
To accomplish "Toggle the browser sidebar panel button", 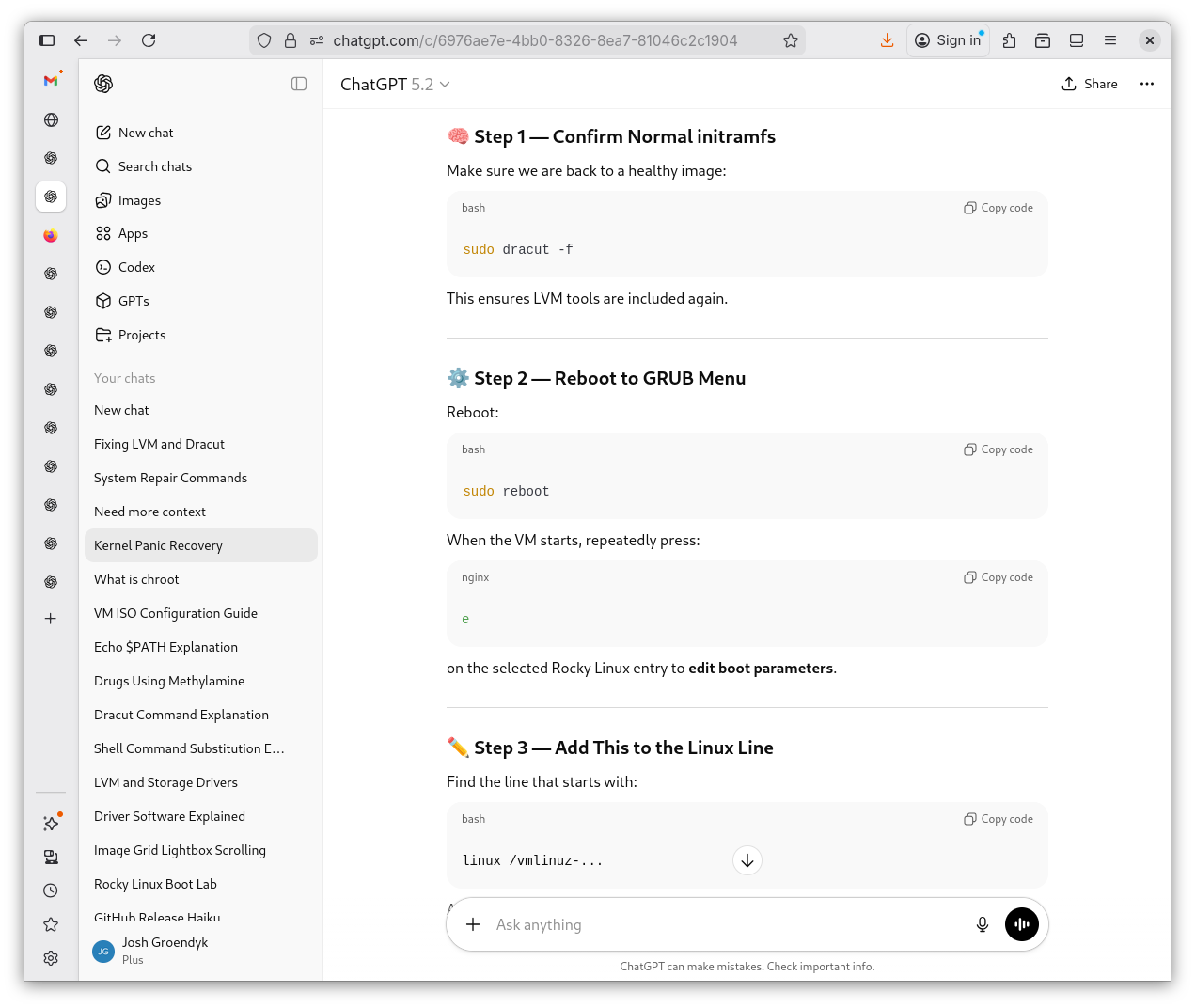I will [47, 40].
